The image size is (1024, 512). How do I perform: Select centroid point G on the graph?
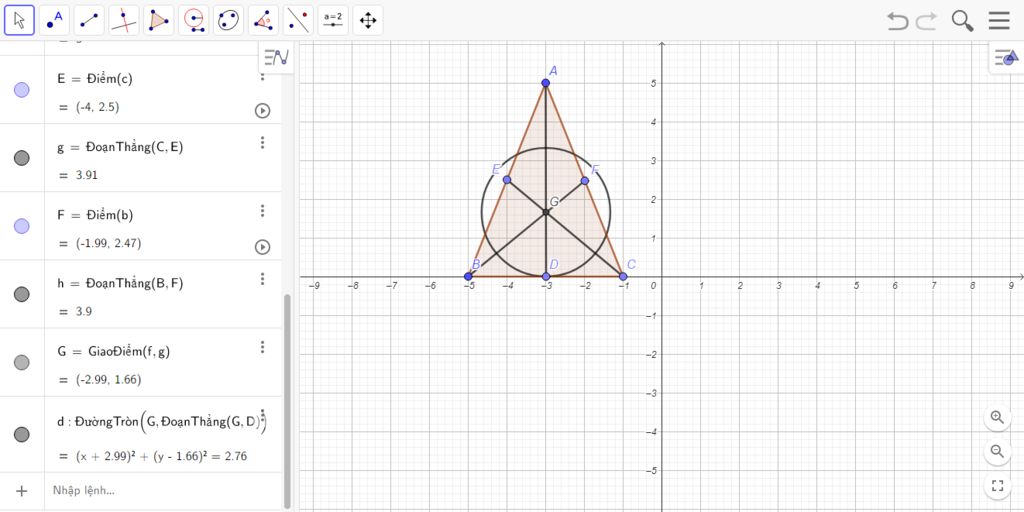[x=546, y=212]
